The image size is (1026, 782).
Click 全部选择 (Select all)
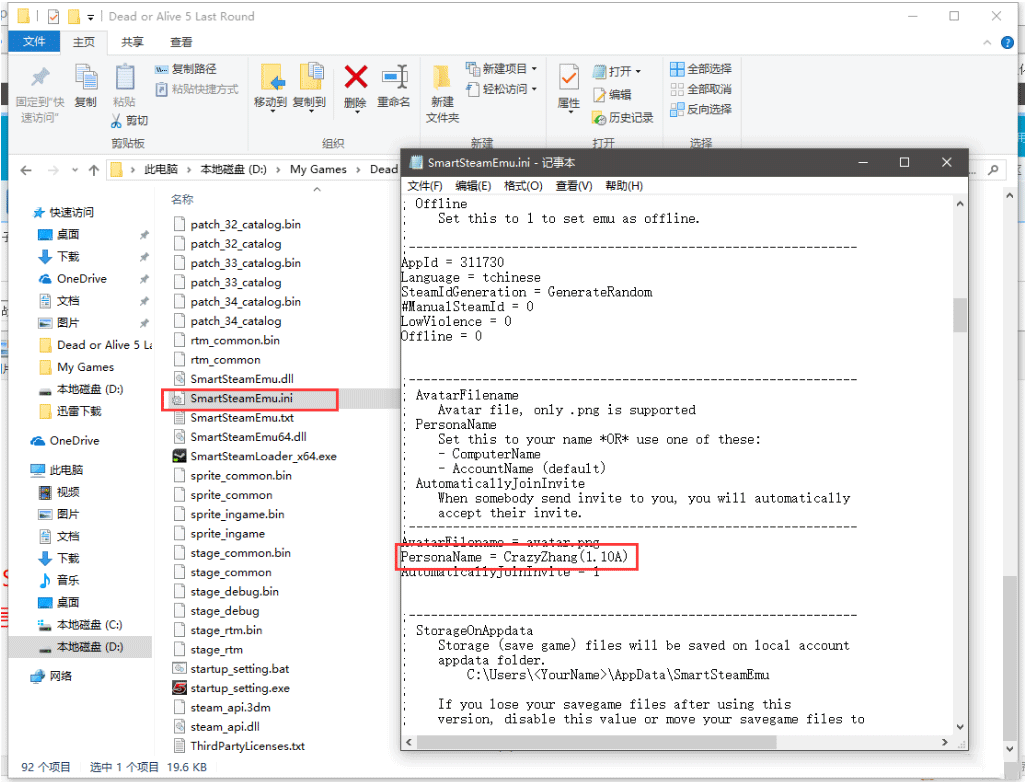click(x=701, y=69)
